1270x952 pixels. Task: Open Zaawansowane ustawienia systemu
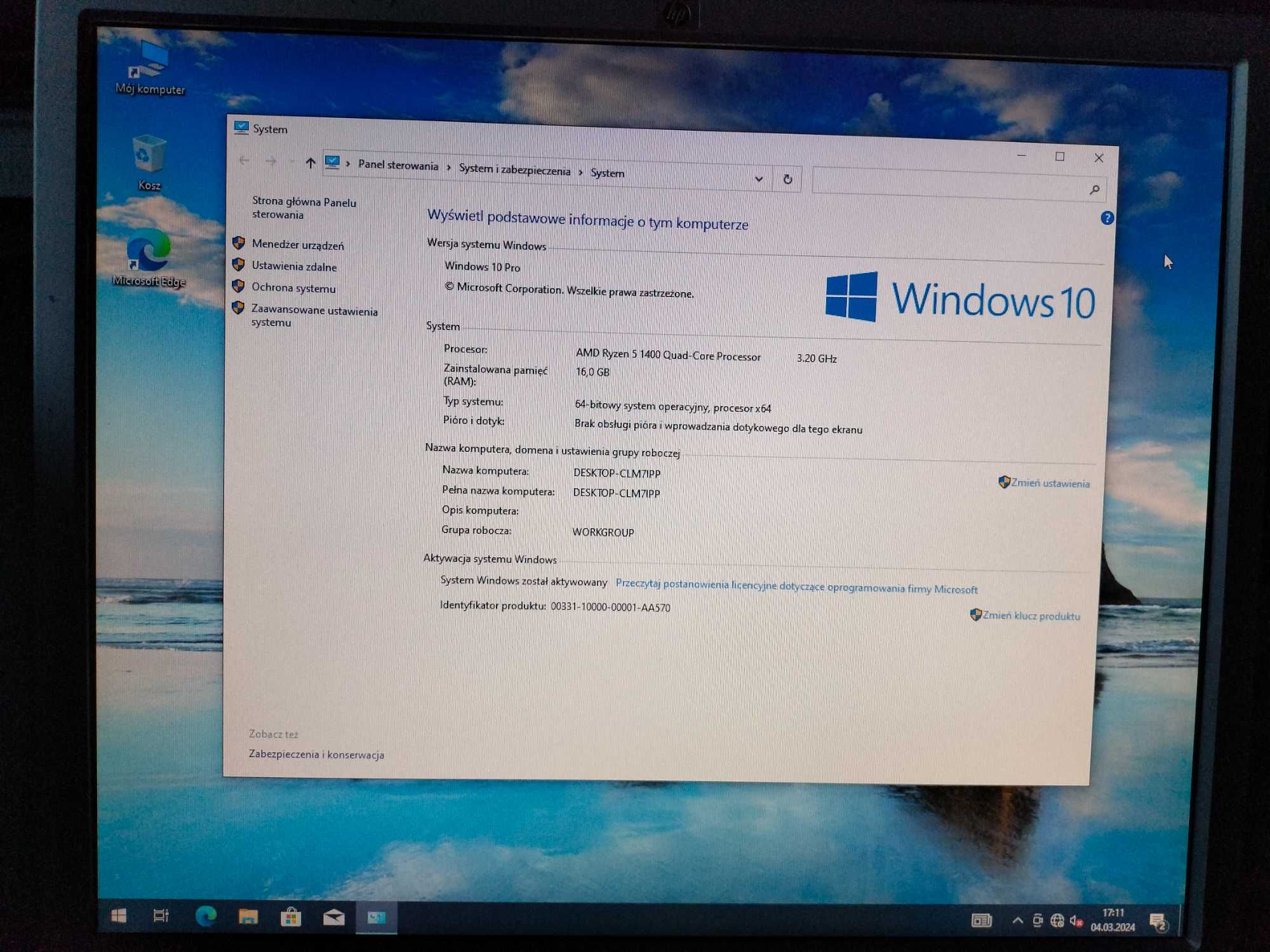pos(314,316)
